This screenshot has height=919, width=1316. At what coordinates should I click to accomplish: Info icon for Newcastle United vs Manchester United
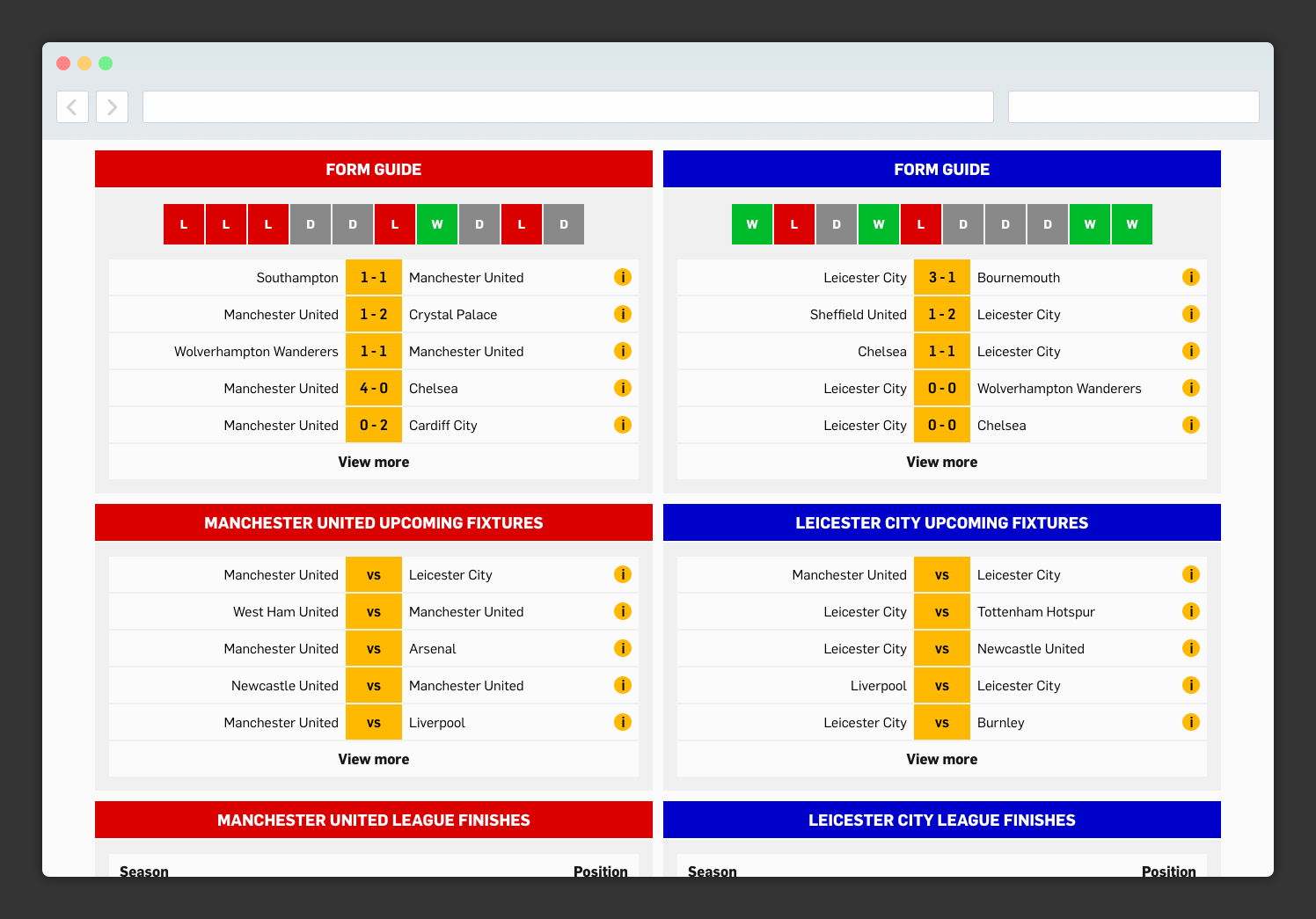tap(623, 685)
